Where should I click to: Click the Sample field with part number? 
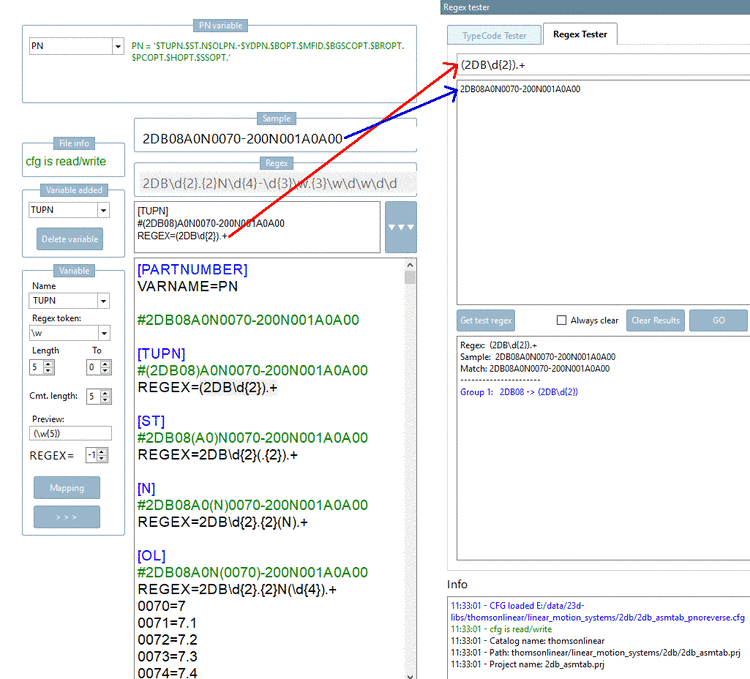pos(276,139)
